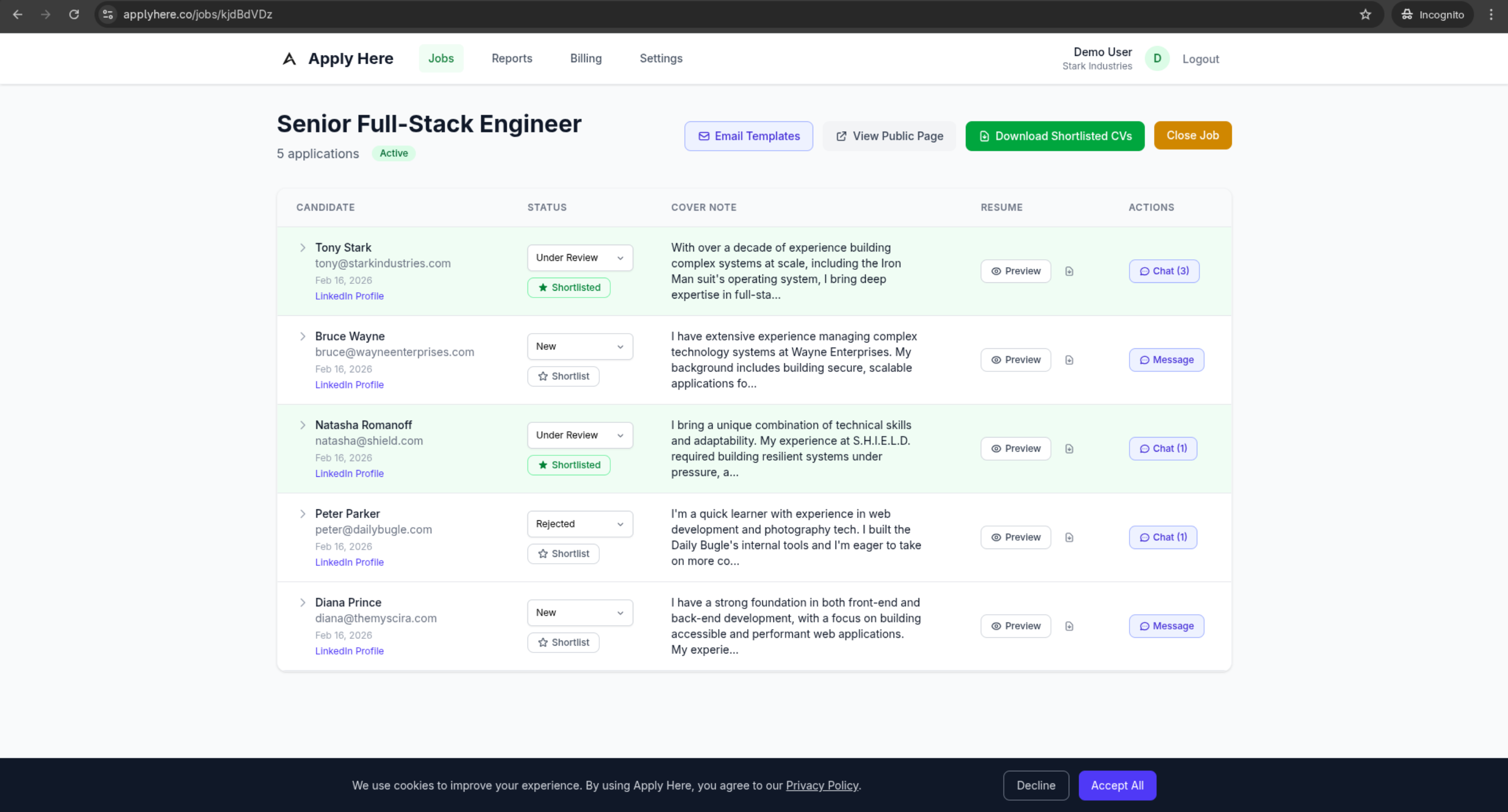Bookmark this page with the star icon
The image size is (1508, 812).
point(1365,15)
